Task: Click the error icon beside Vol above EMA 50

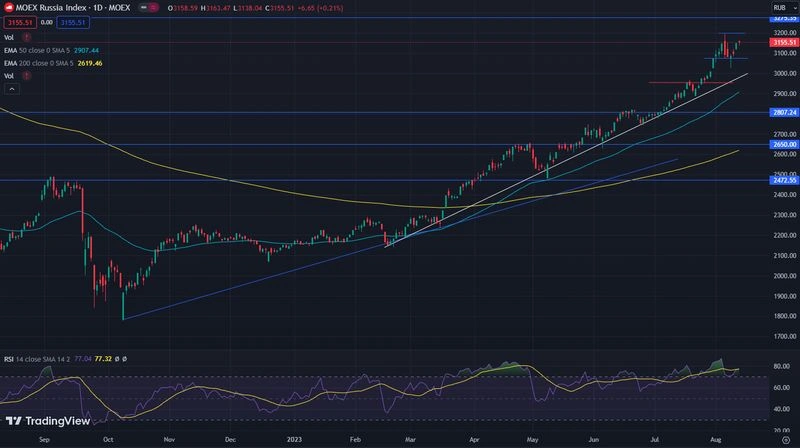Action: pyautogui.click(x=27, y=37)
